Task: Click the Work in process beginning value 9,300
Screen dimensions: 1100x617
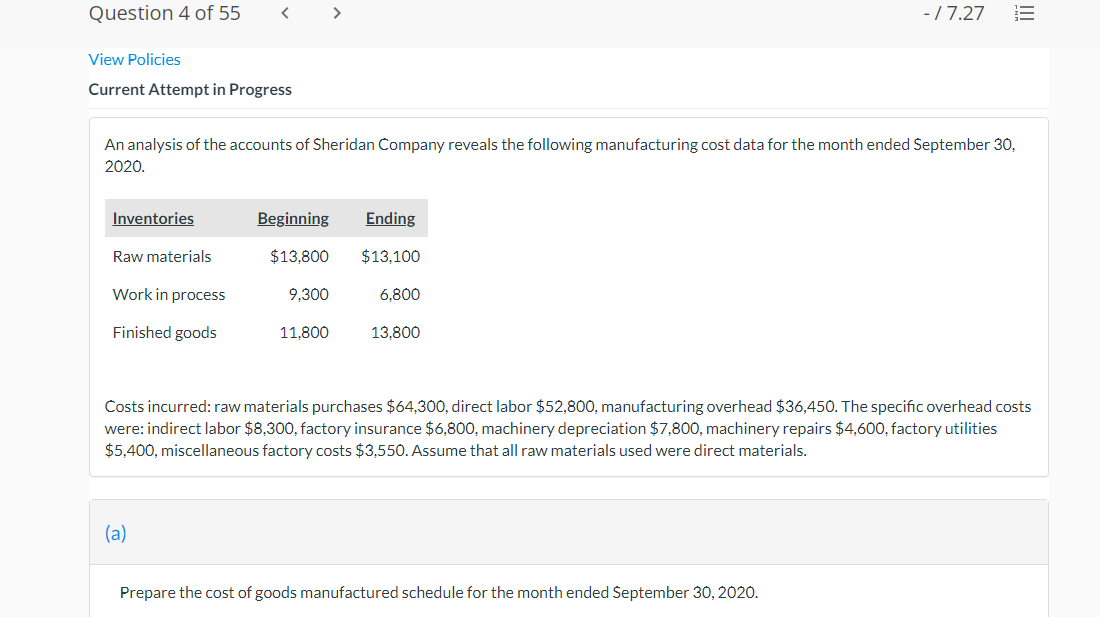Action: point(308,295)
